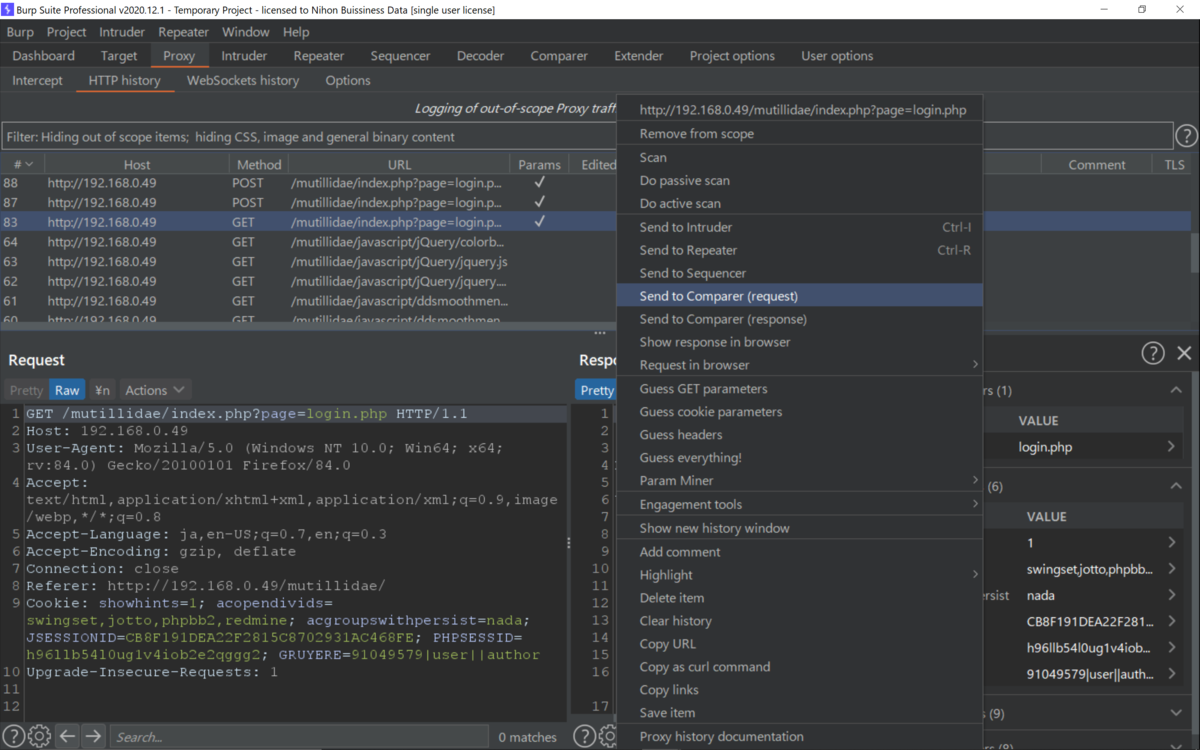Image resolution: width=1200 pixels, height=750 pixels.
Task: Open the User options tab
Action: [837, 56]
